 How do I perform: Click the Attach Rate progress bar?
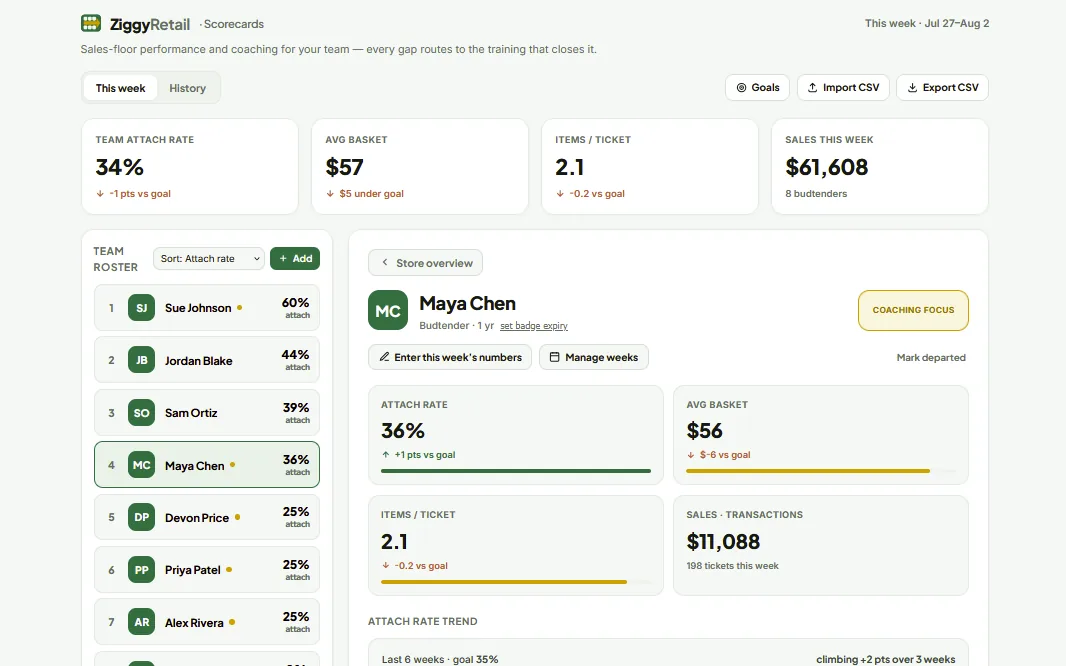(x=516, y=471)
